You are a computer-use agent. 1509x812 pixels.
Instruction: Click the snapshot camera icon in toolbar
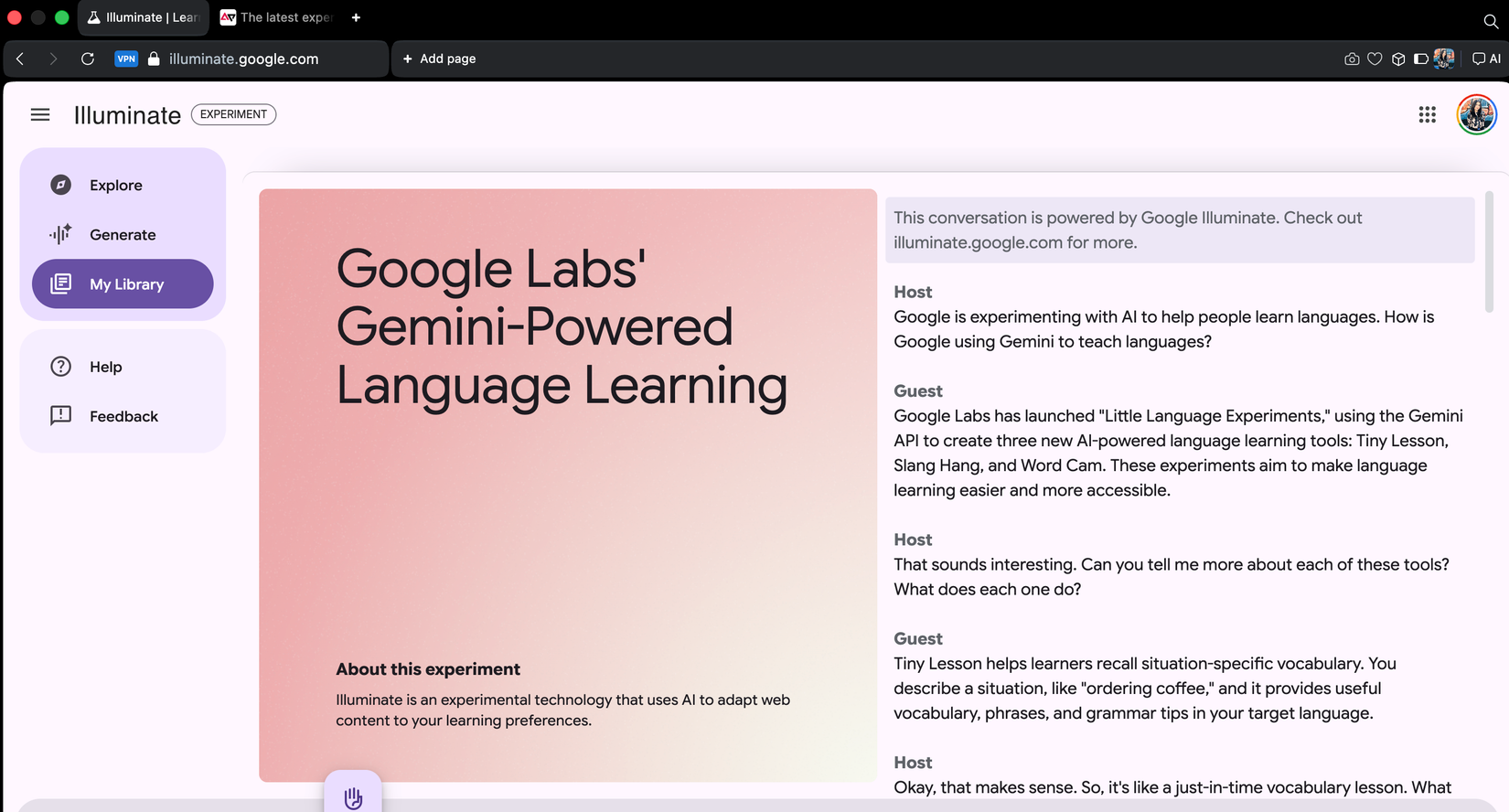[1352, 59]
